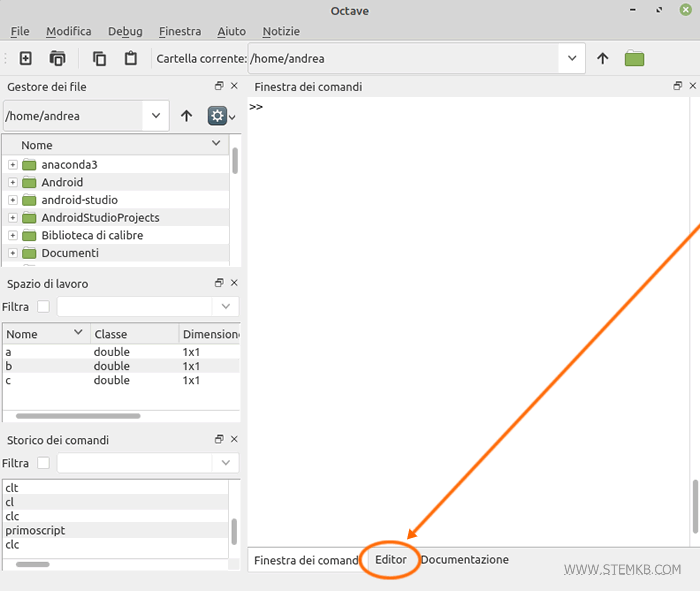Minimize the Octave window
This screenshot has width=700, height=592.
coord(633,10)
